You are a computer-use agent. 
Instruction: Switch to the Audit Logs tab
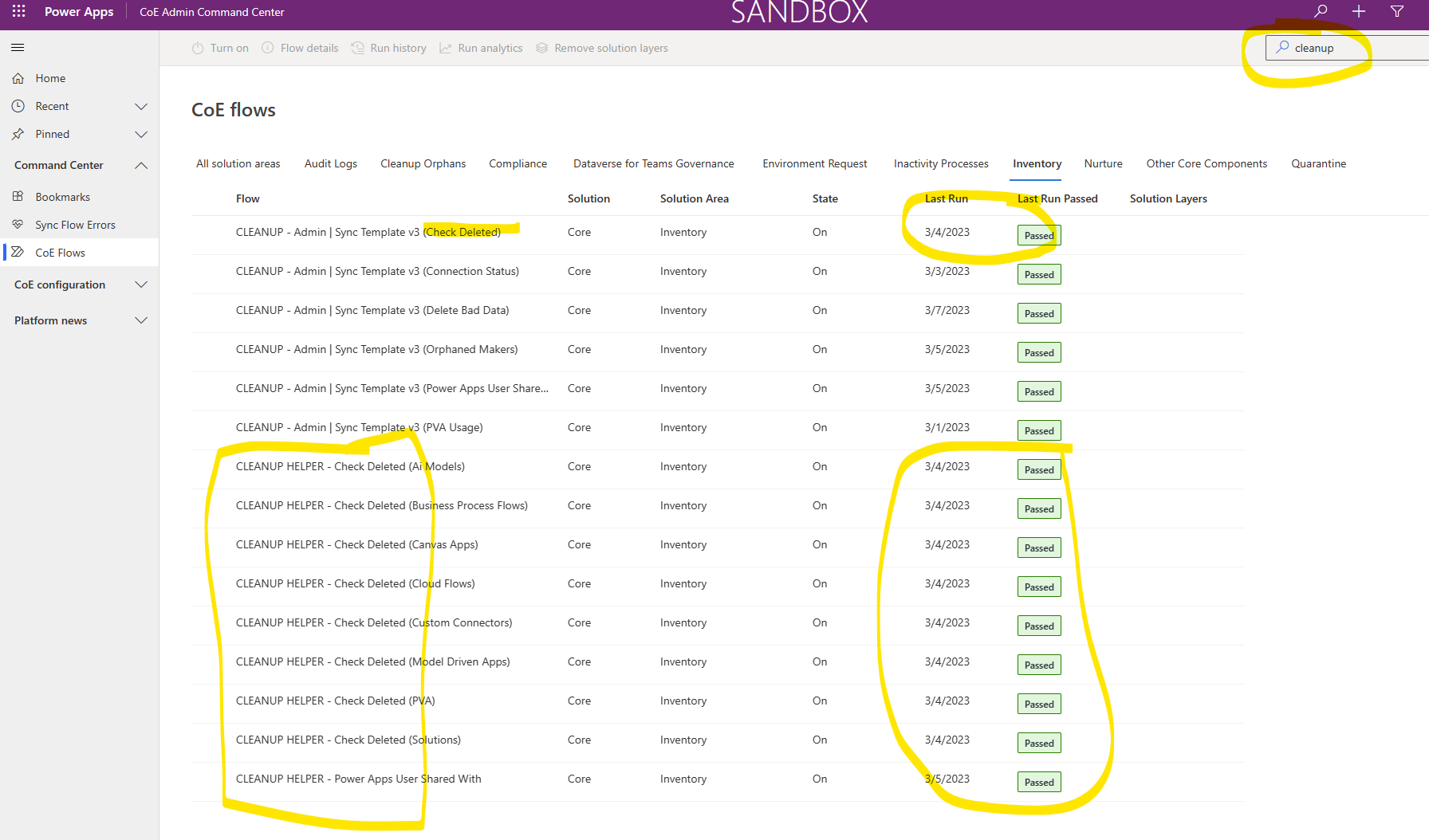tap(330, 163)
